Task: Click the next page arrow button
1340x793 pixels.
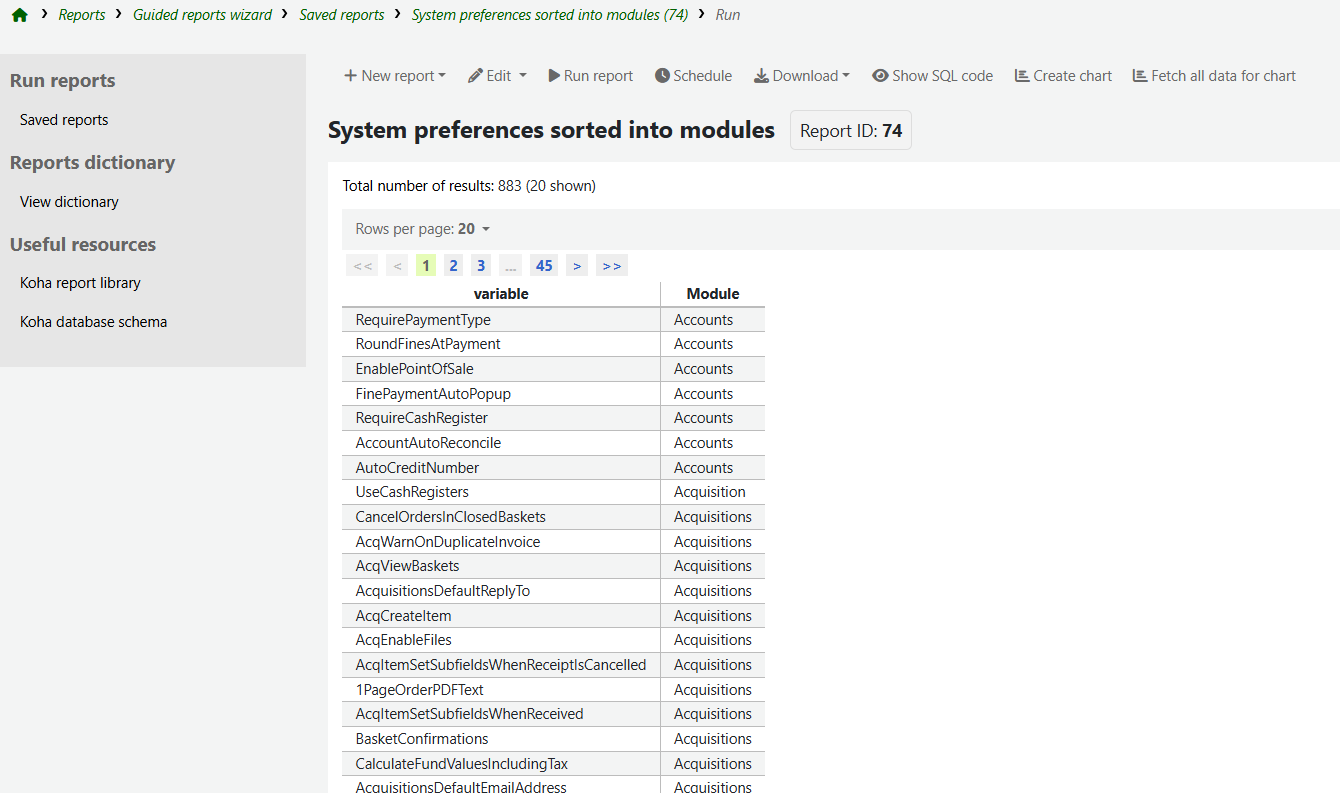Action: tap(577, 265)
